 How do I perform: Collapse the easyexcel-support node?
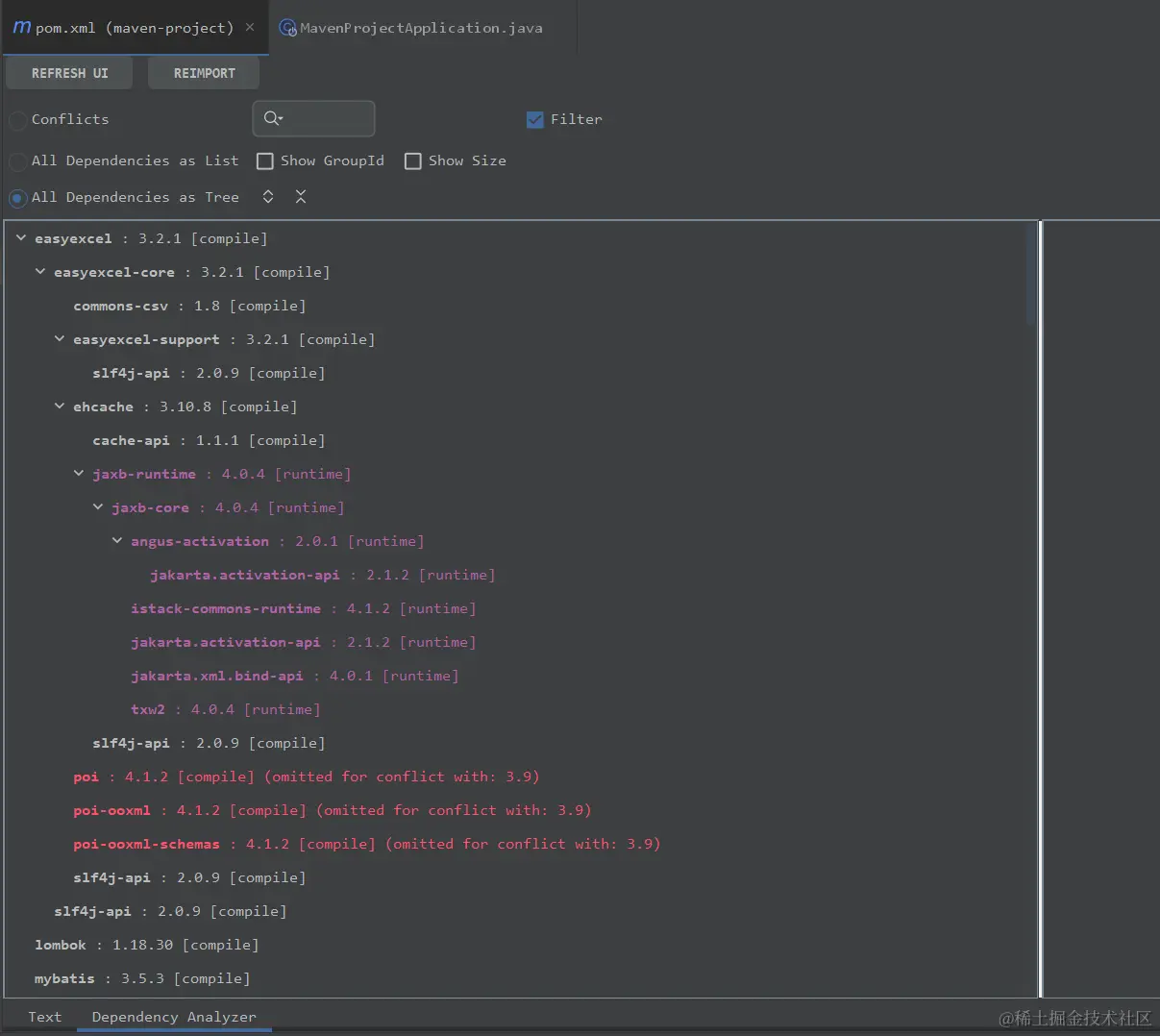60,338
